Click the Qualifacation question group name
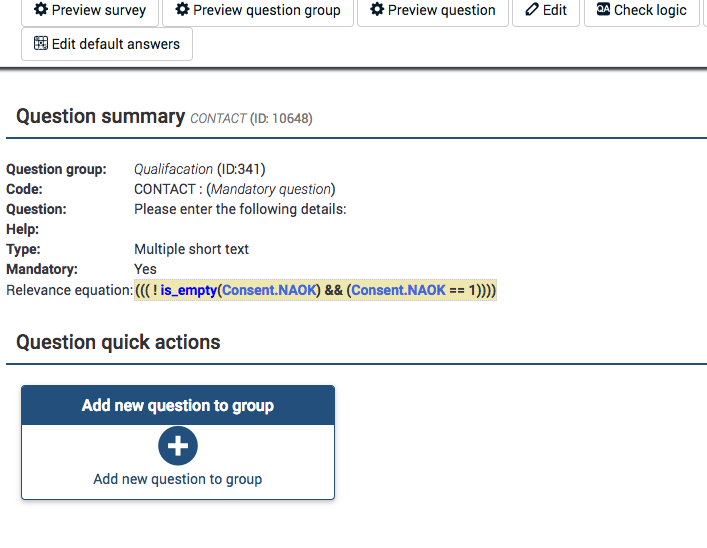 tap(174, 169)
